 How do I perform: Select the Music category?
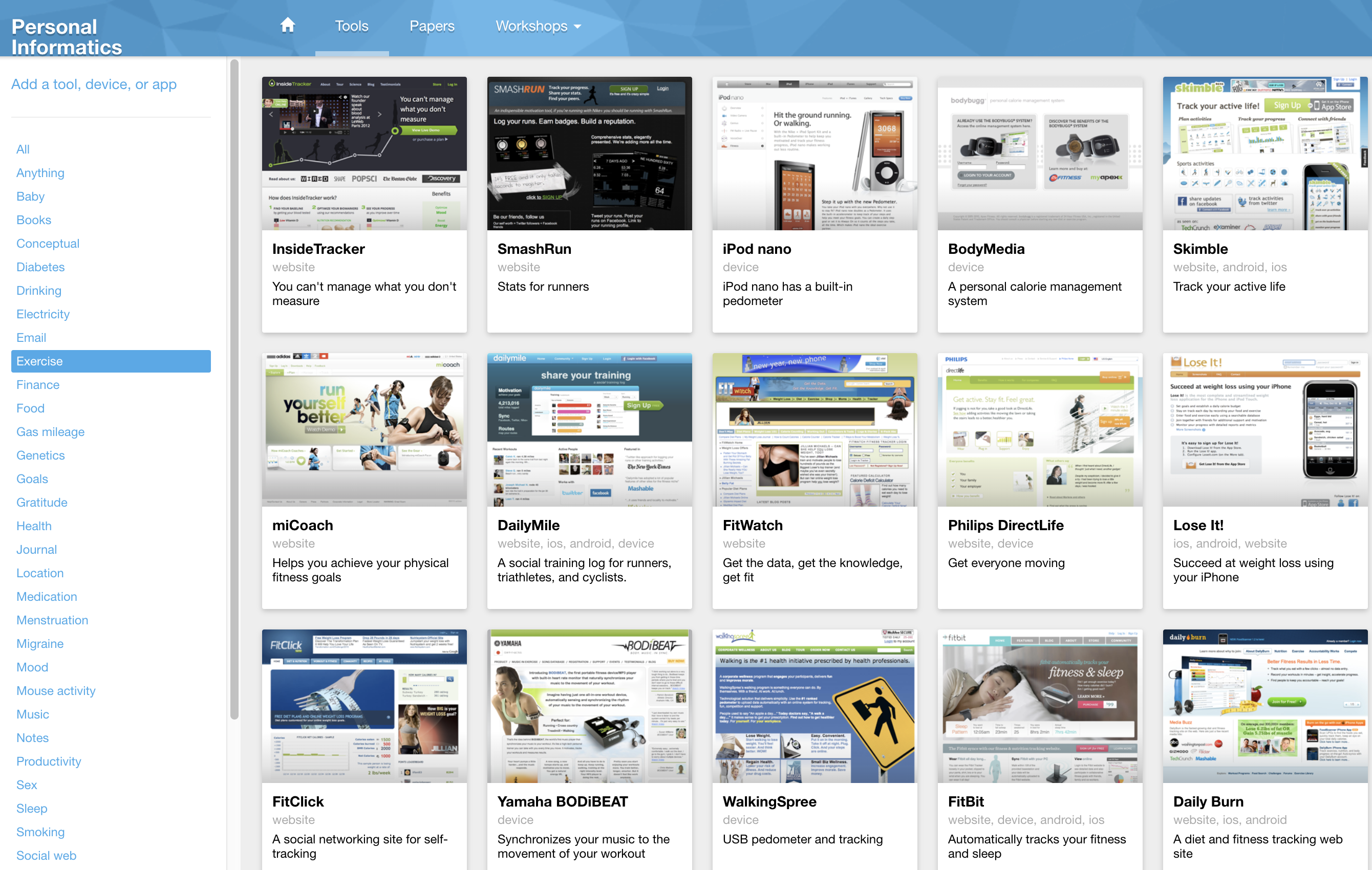tap(32, 714)
